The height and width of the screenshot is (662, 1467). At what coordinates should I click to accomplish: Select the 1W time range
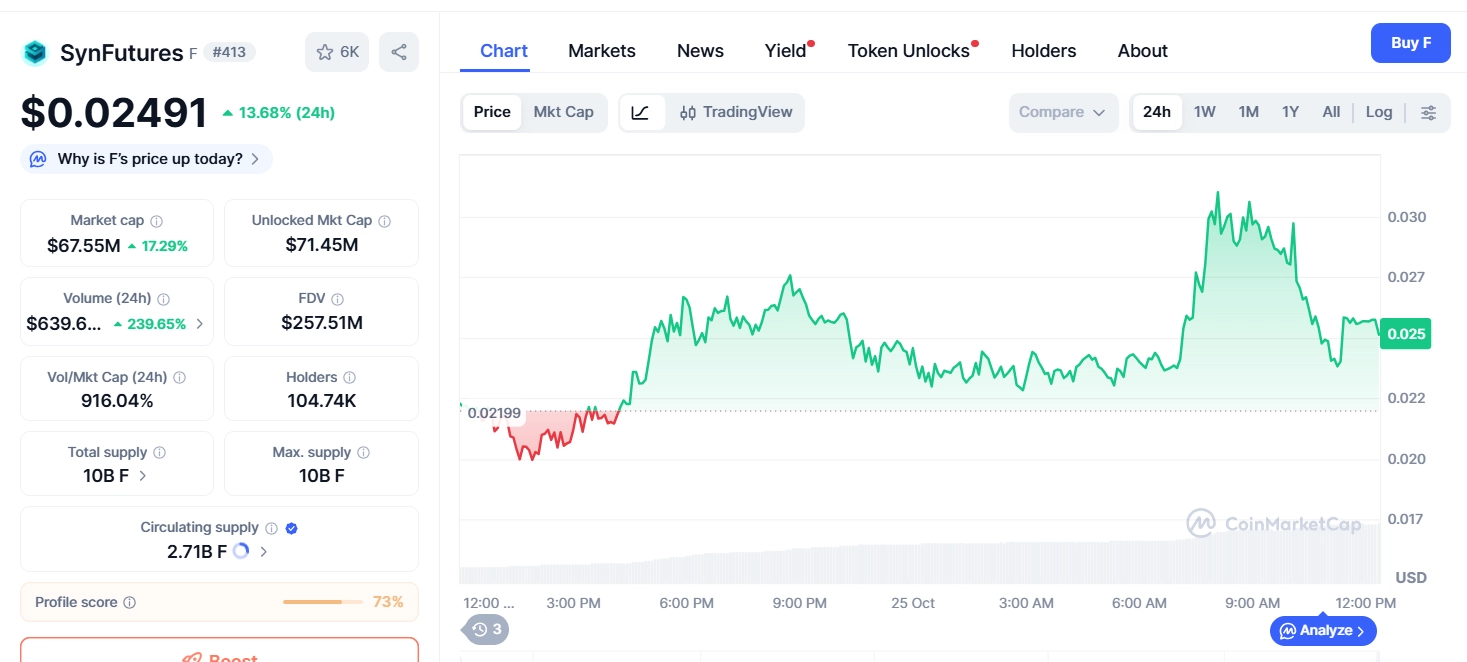(1204, 112)
